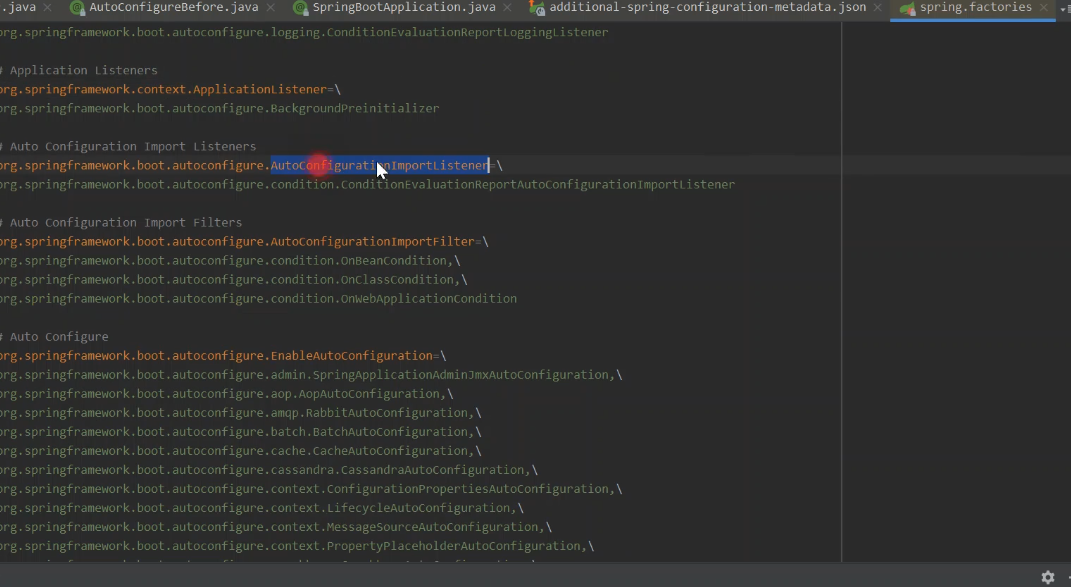Close the additional-spring-configuration-metadata.json tab
1071x587 pixels.
point(878,8)
